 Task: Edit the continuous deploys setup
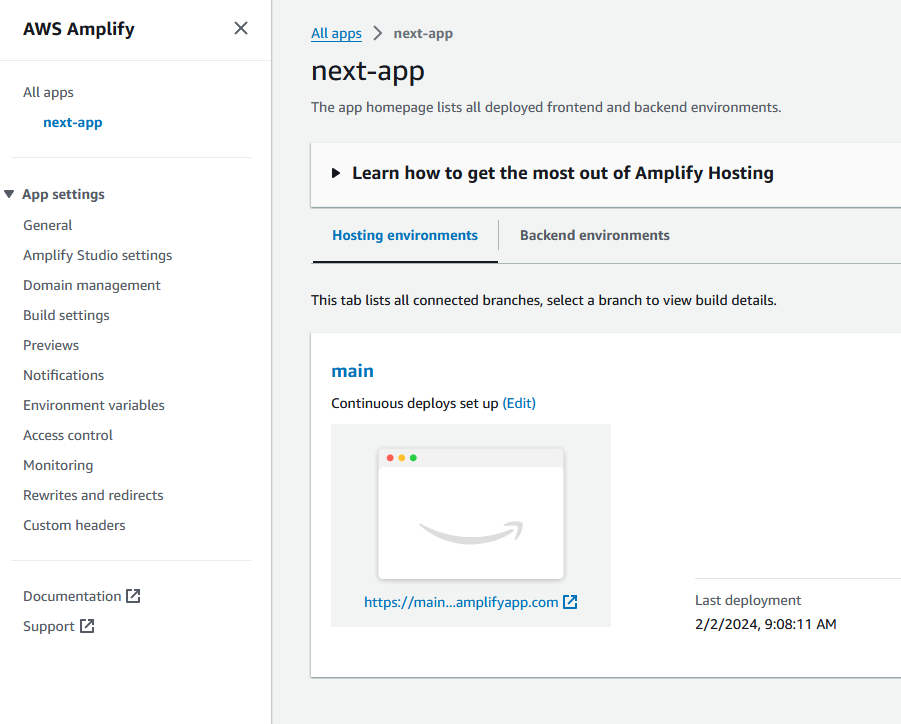[x=519, y=403]
